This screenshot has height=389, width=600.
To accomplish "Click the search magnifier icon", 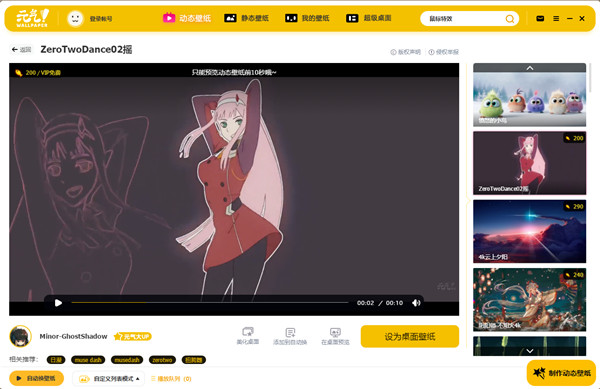I will 510,18.
